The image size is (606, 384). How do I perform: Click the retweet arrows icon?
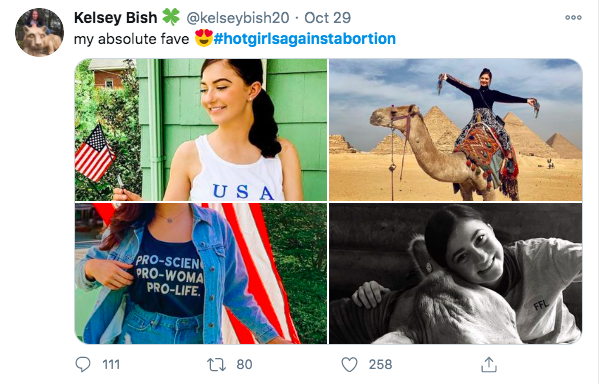[216, 364]
